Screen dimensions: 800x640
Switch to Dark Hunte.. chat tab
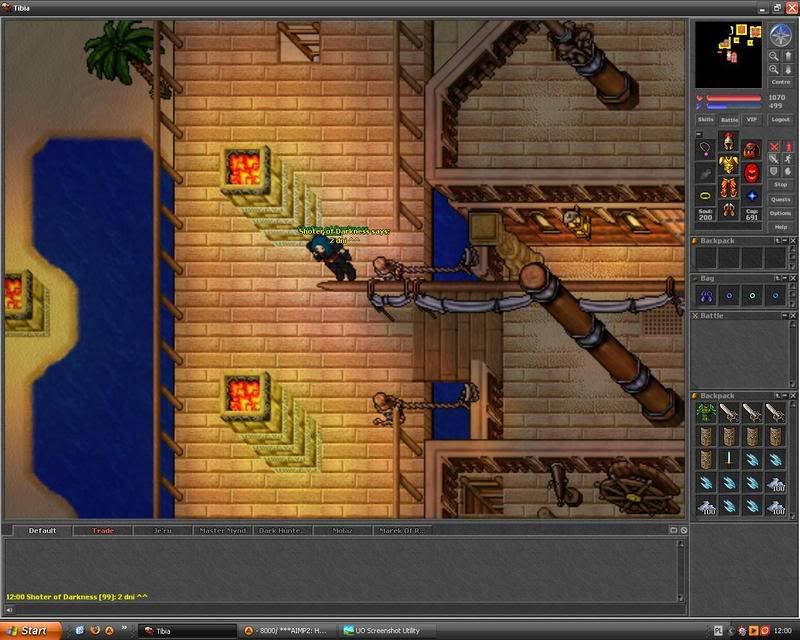(282, 530)
